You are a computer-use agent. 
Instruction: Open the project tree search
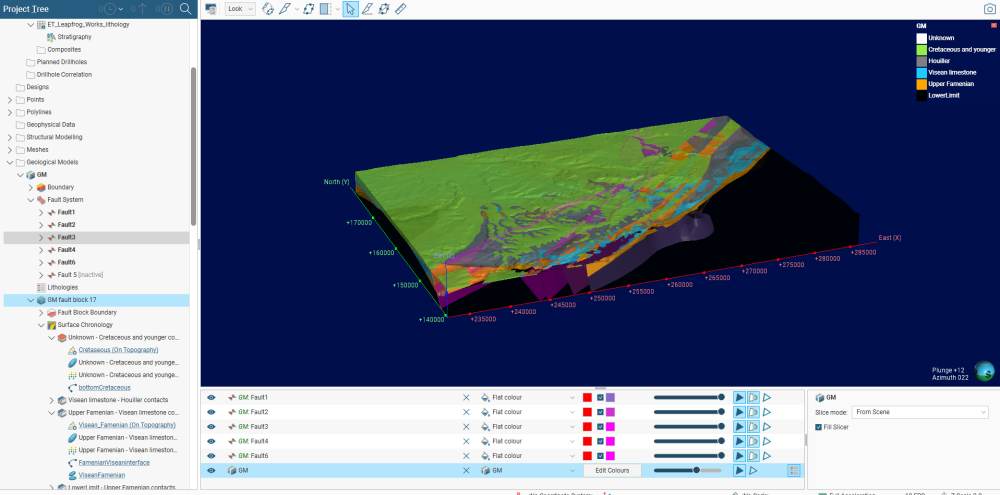click(x=185, y=9)
